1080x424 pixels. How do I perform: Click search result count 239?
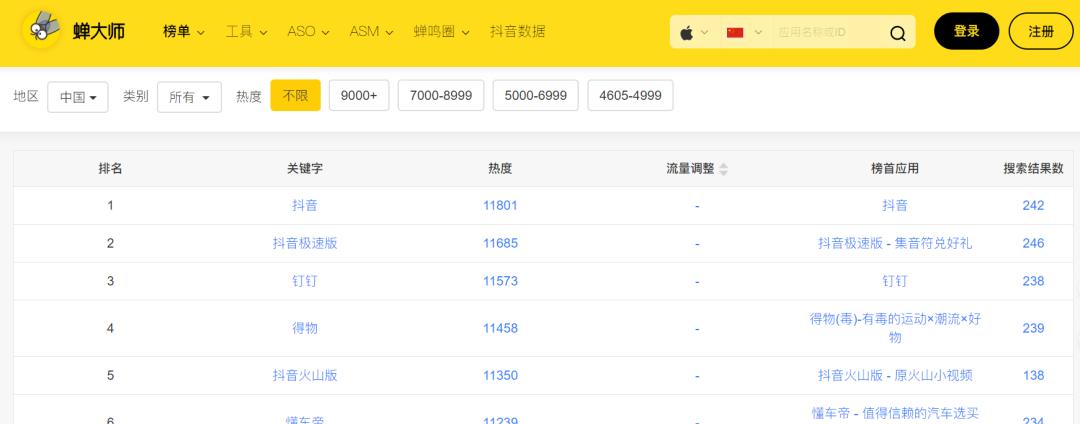[1033, 328]
